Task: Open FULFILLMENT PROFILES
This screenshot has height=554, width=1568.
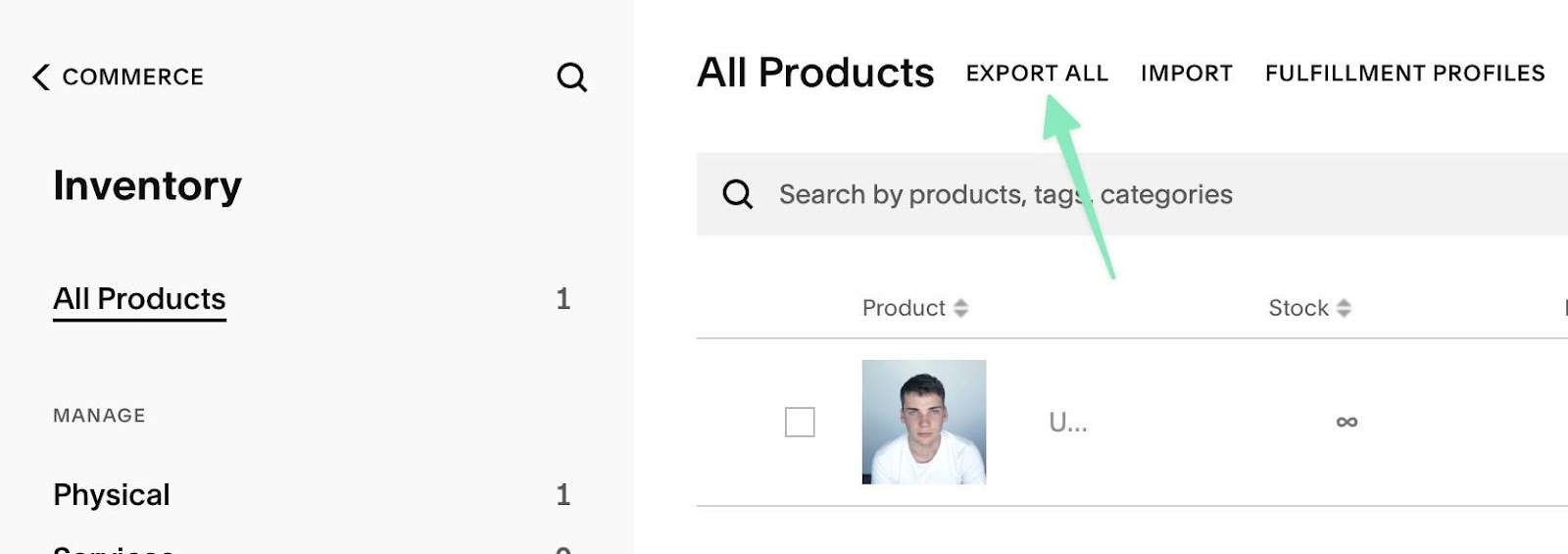Action: pyautogui.click(x=1404, y=74)
